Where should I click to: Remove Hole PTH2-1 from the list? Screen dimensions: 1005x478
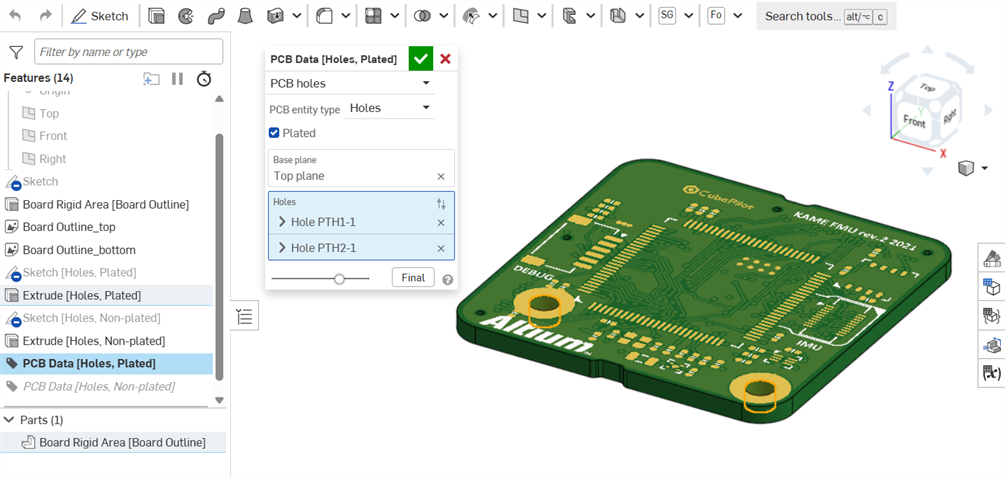pyautogui.click(x=441, y=249)
